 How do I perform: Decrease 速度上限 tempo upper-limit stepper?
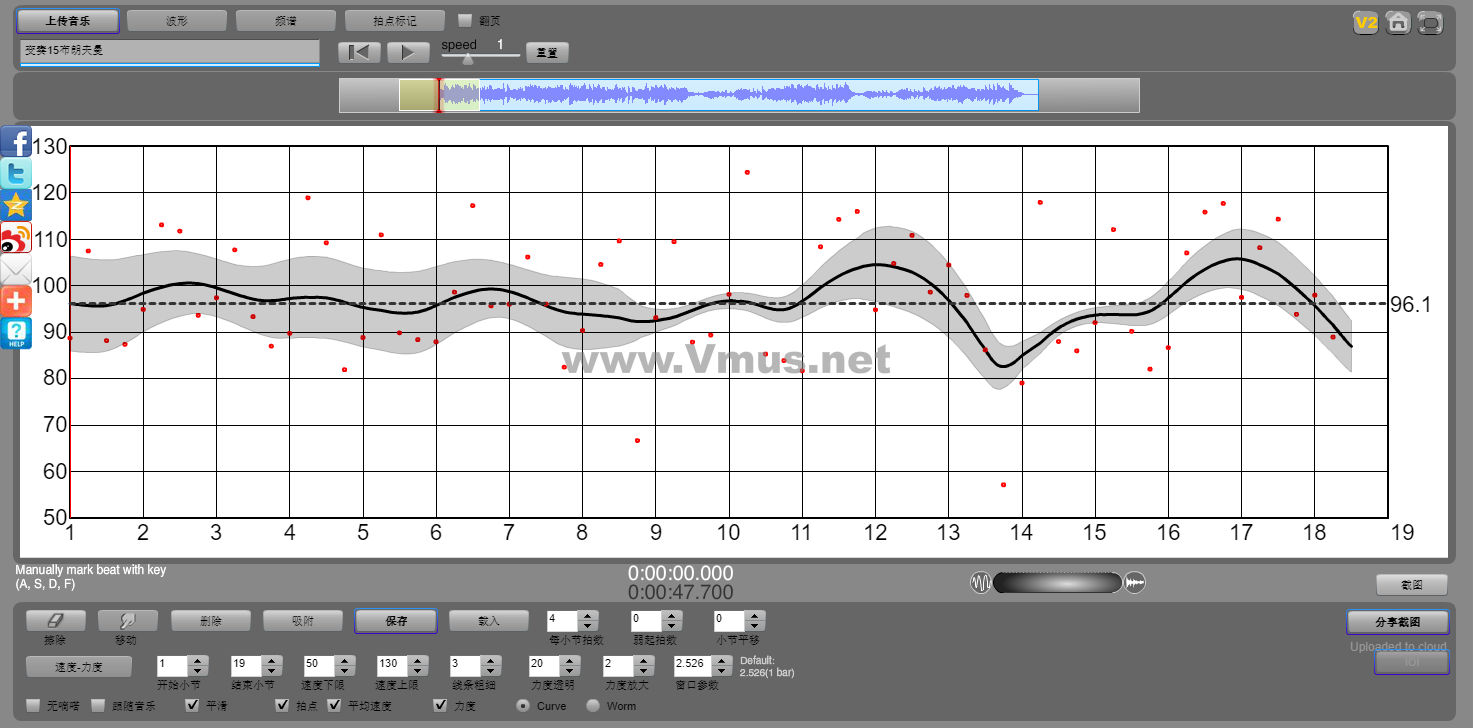point(417,670)
